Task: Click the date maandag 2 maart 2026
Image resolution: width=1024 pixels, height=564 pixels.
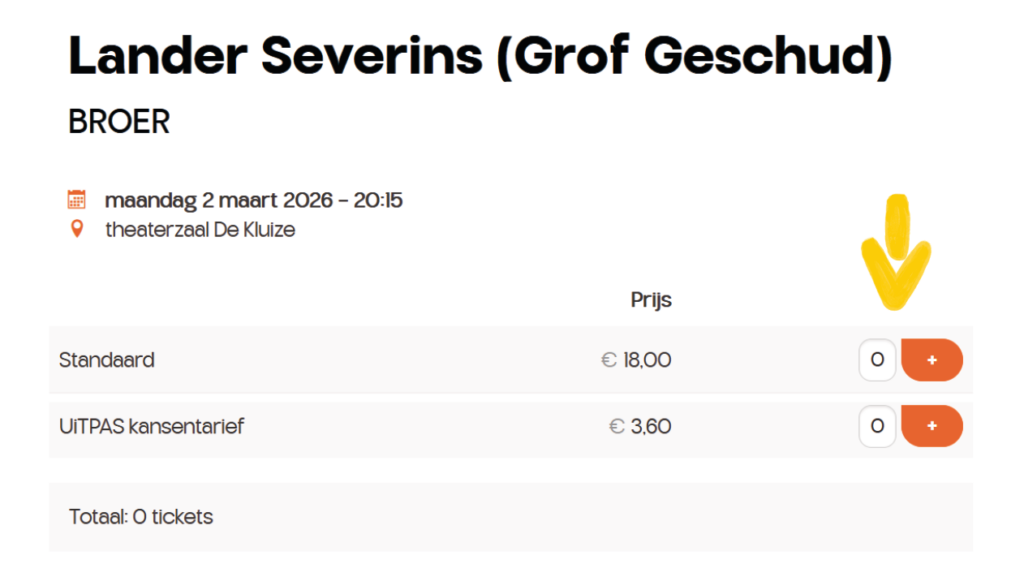Action: pyautogui.click(x=218, y=200)
